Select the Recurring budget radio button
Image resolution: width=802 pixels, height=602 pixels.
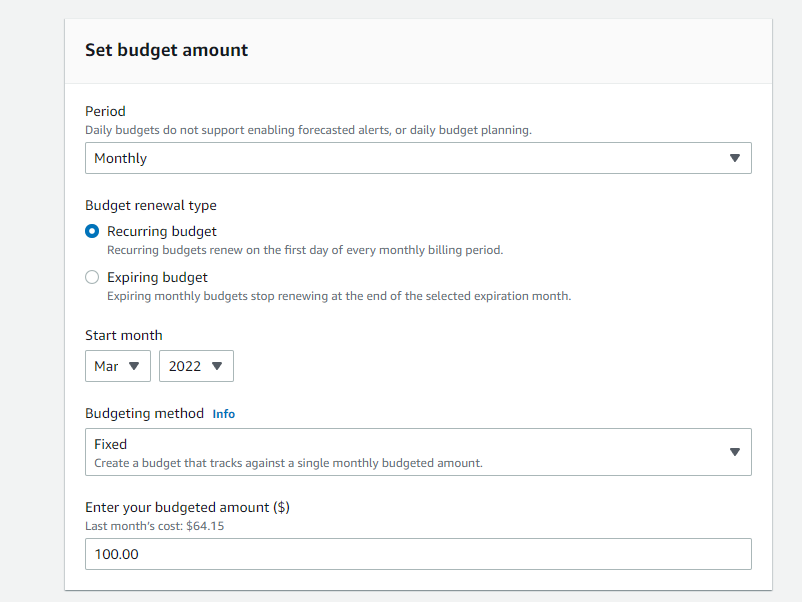92,231
